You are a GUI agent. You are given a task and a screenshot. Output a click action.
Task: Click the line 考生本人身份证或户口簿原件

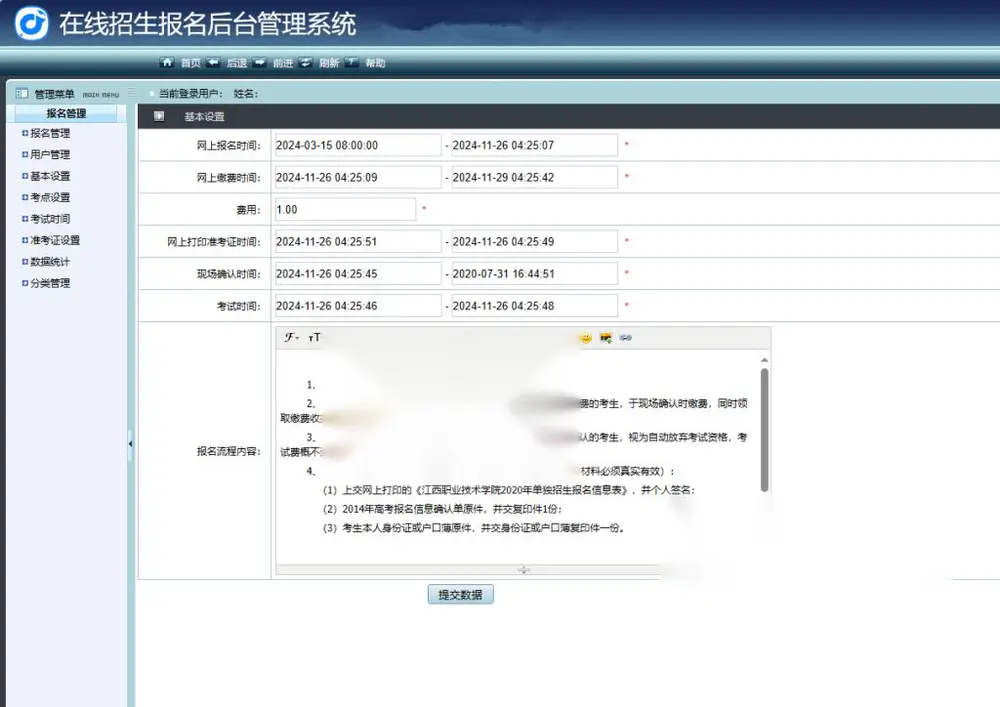[474, 528]
